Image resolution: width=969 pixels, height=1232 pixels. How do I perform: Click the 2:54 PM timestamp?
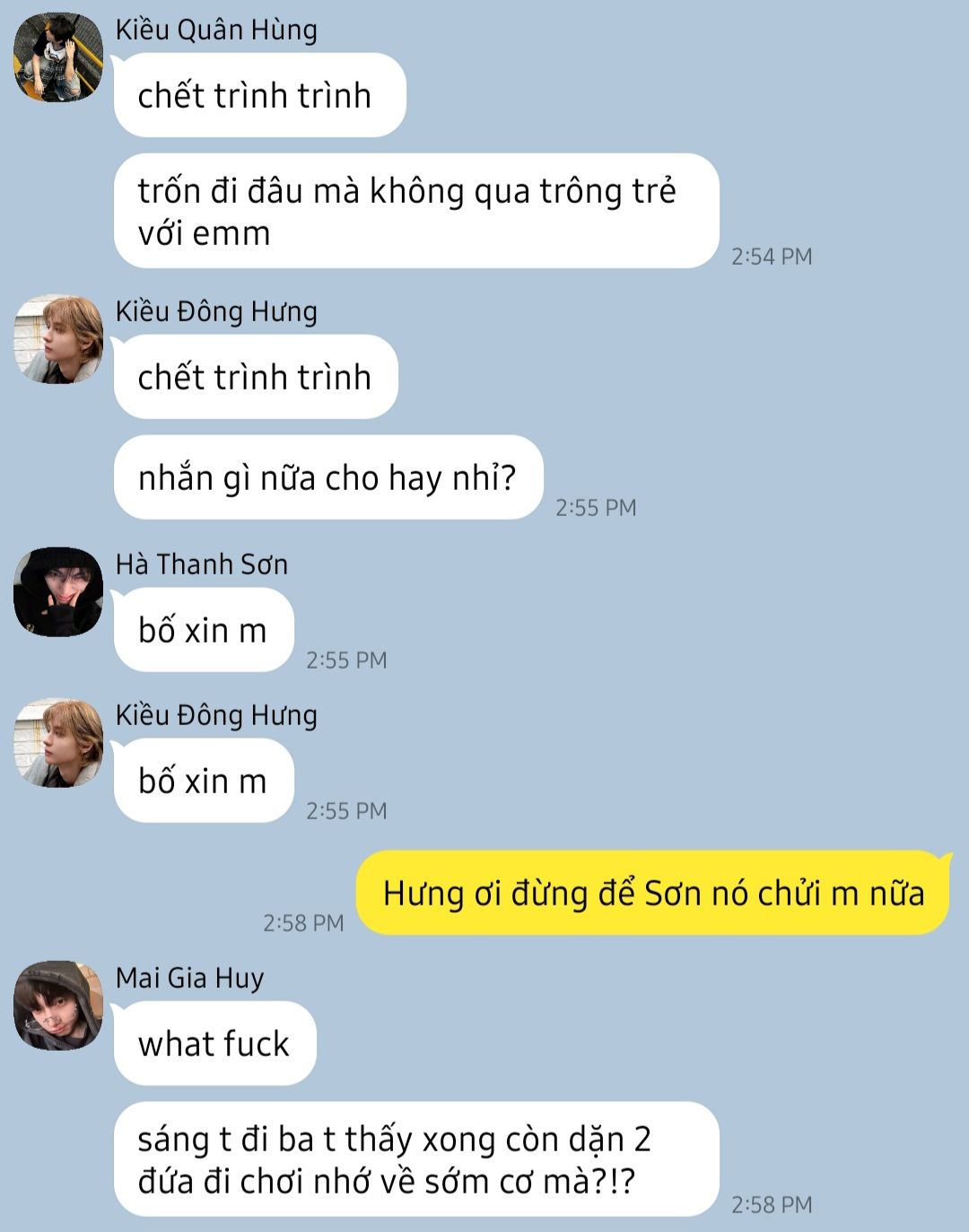772,257
